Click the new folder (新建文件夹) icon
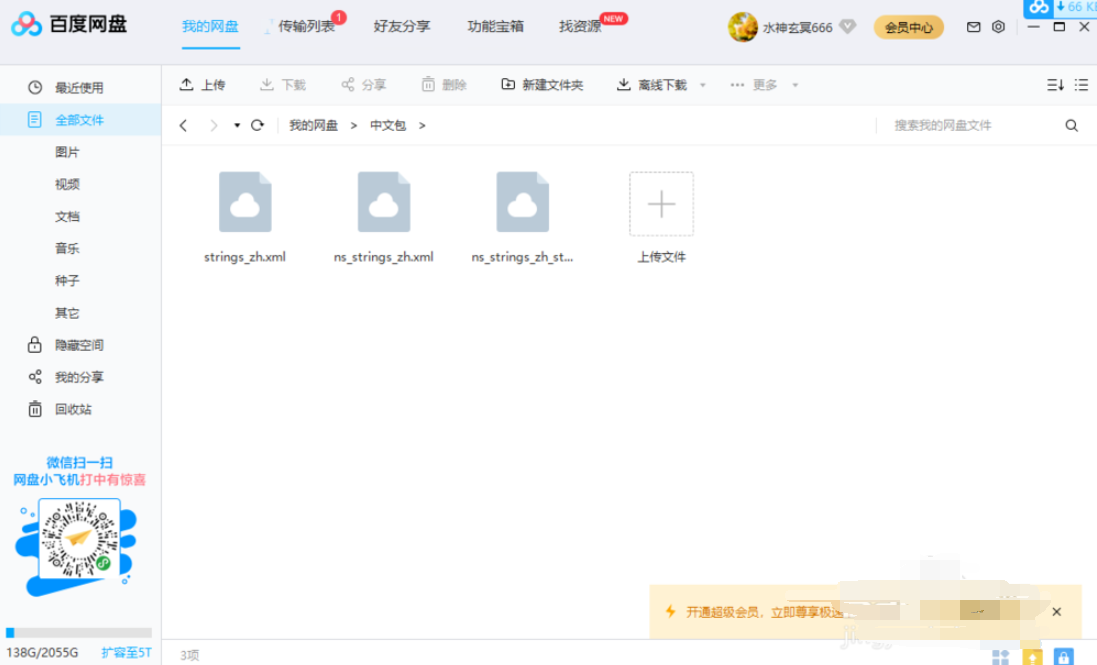Viewport: 1097px width, 665px height. tap(508, 85)
